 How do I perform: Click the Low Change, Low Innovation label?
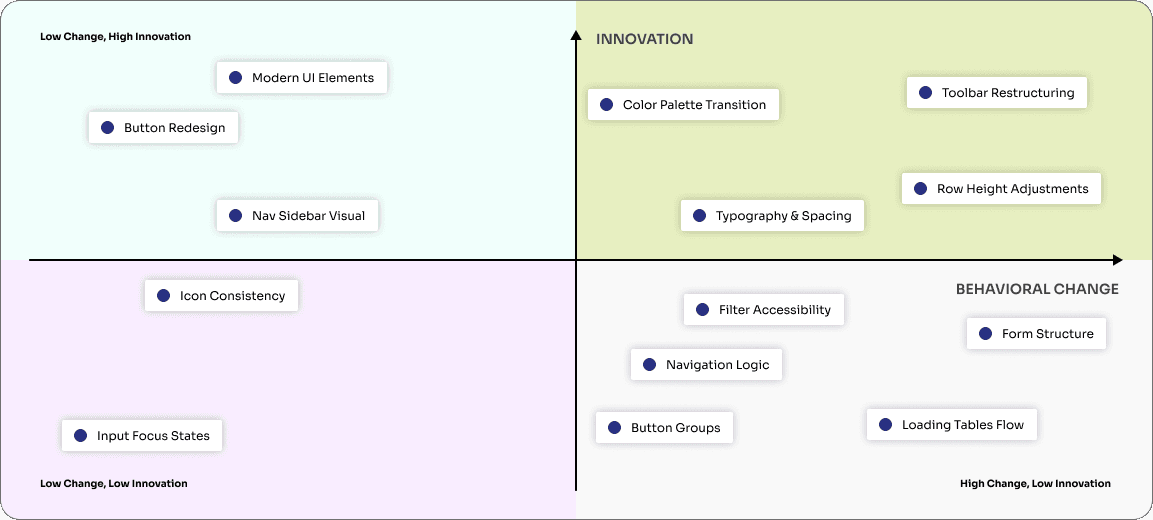click(x=113, y=484)
